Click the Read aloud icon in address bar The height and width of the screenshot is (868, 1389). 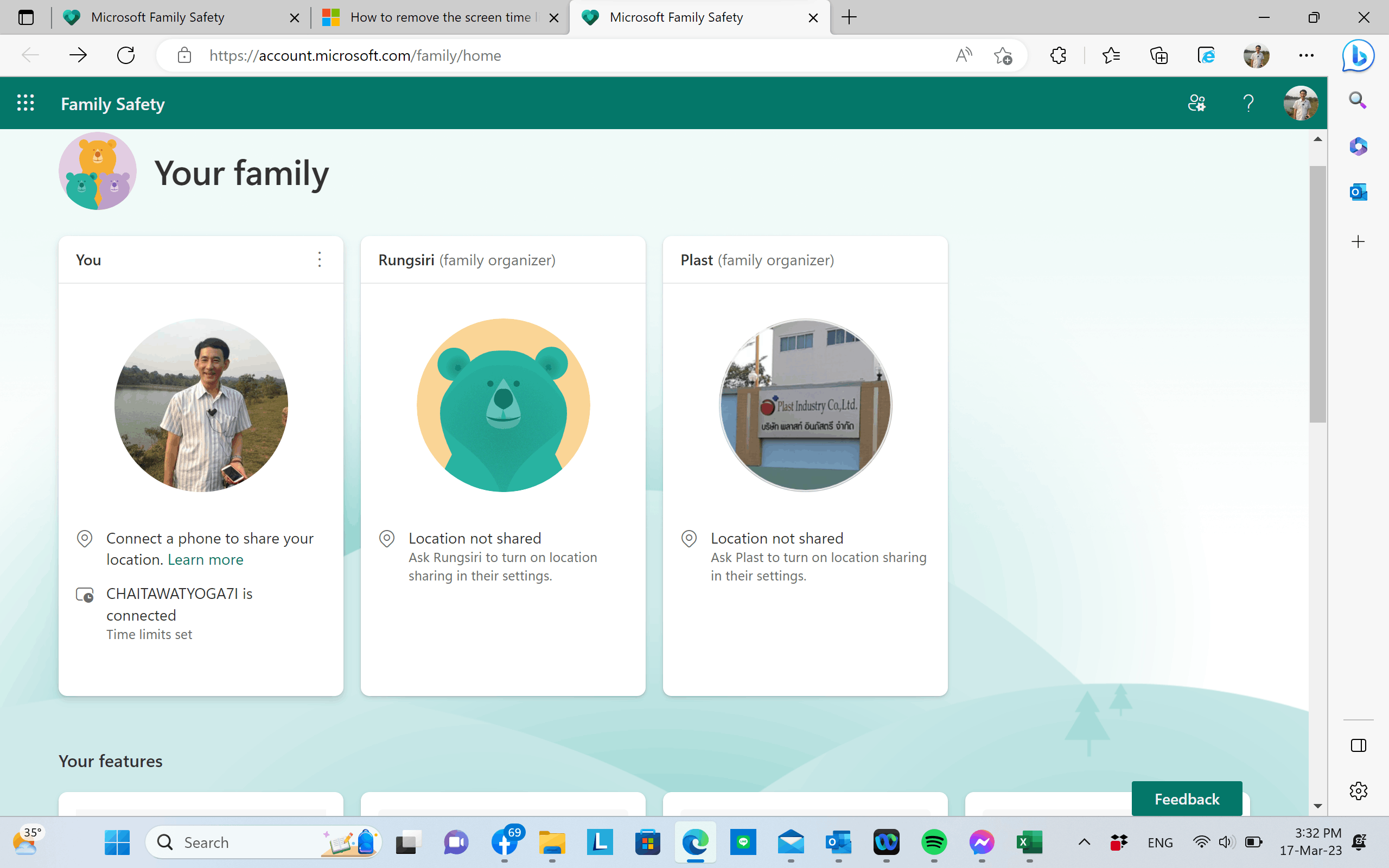point(964,56)
